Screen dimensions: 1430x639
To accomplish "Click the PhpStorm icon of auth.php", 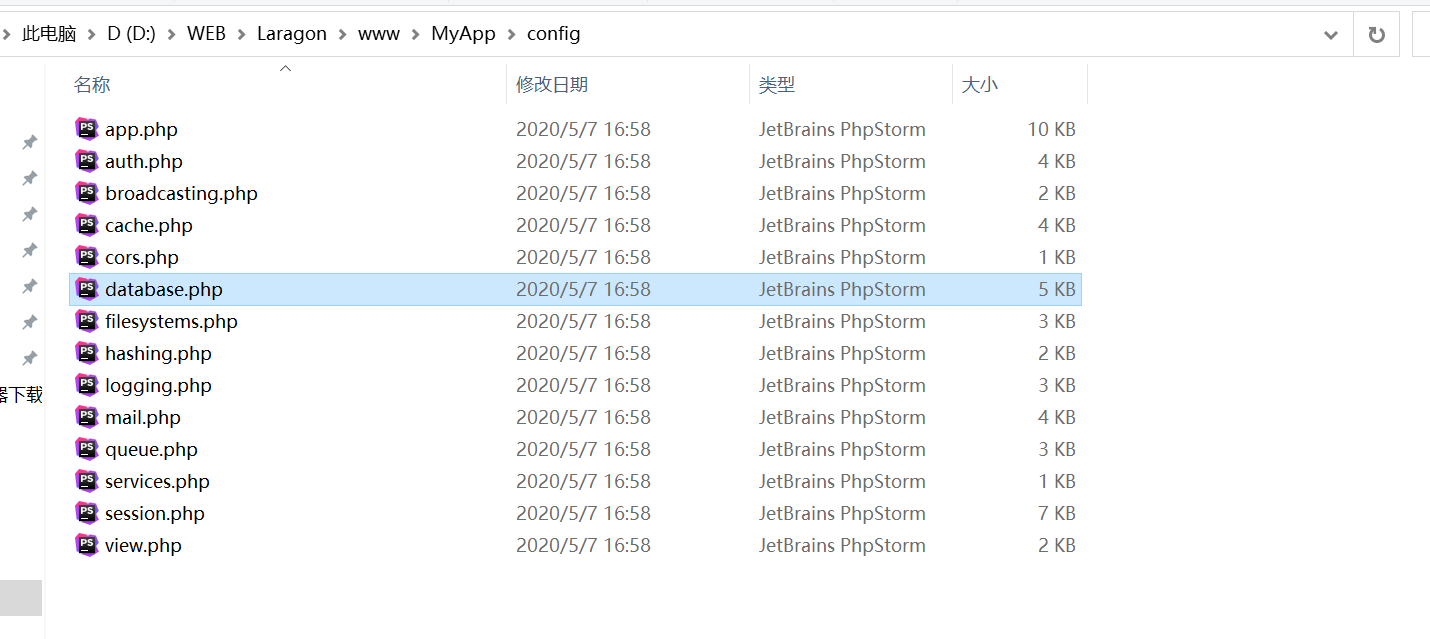I will 87,160.
